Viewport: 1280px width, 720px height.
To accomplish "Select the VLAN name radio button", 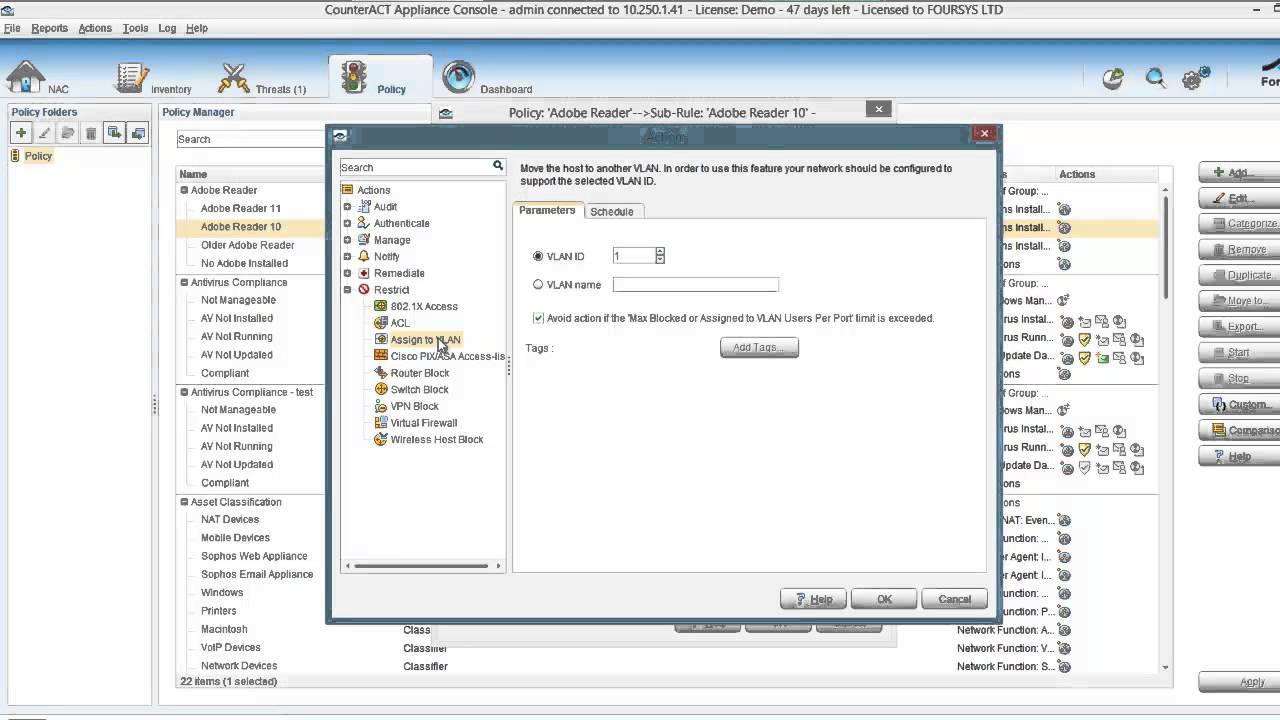I will pos(538,285).
